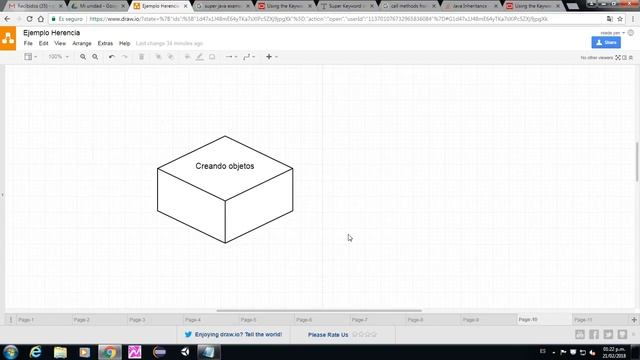Screen dimensions: 640x360
Task: Click the line color pencil icon
Action: 199,57
